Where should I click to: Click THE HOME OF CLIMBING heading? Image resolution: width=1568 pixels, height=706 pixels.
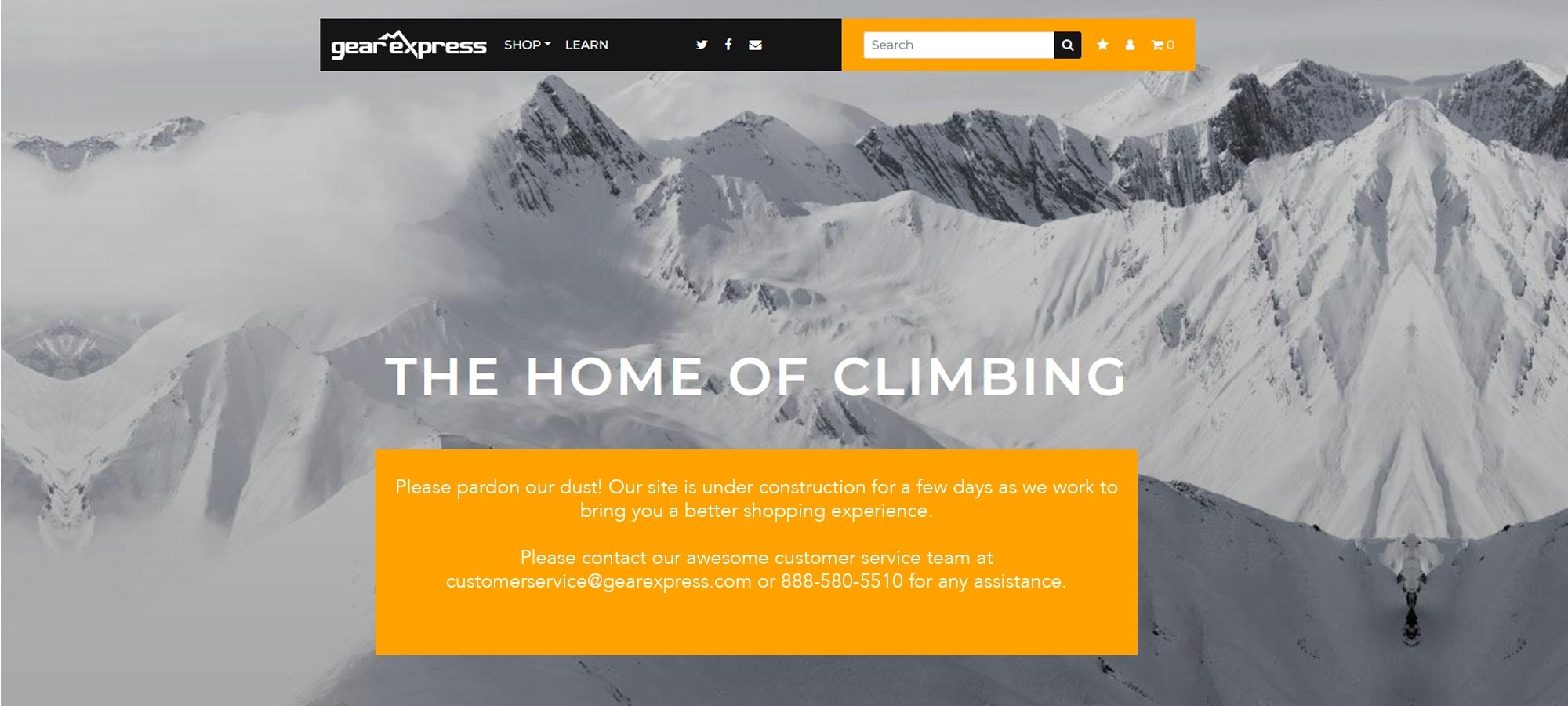tap(756, 377)
